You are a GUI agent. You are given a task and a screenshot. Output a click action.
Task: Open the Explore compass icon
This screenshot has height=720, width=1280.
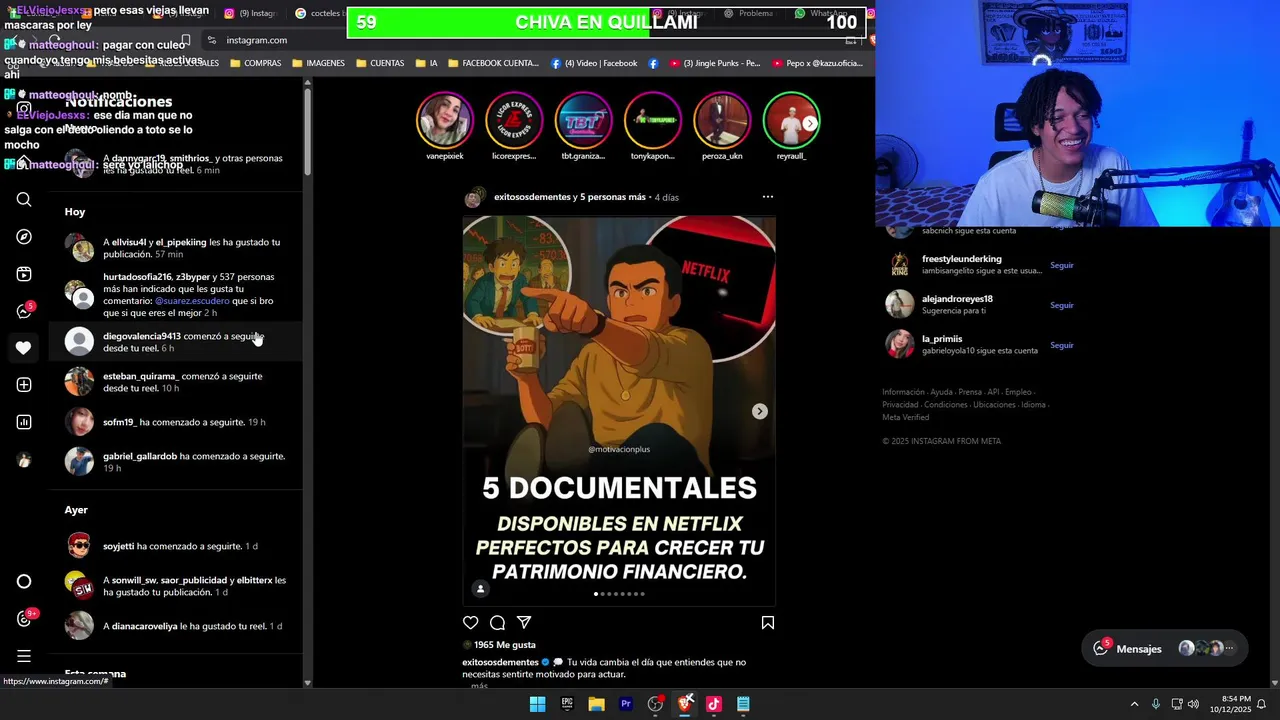coord(24,237)
